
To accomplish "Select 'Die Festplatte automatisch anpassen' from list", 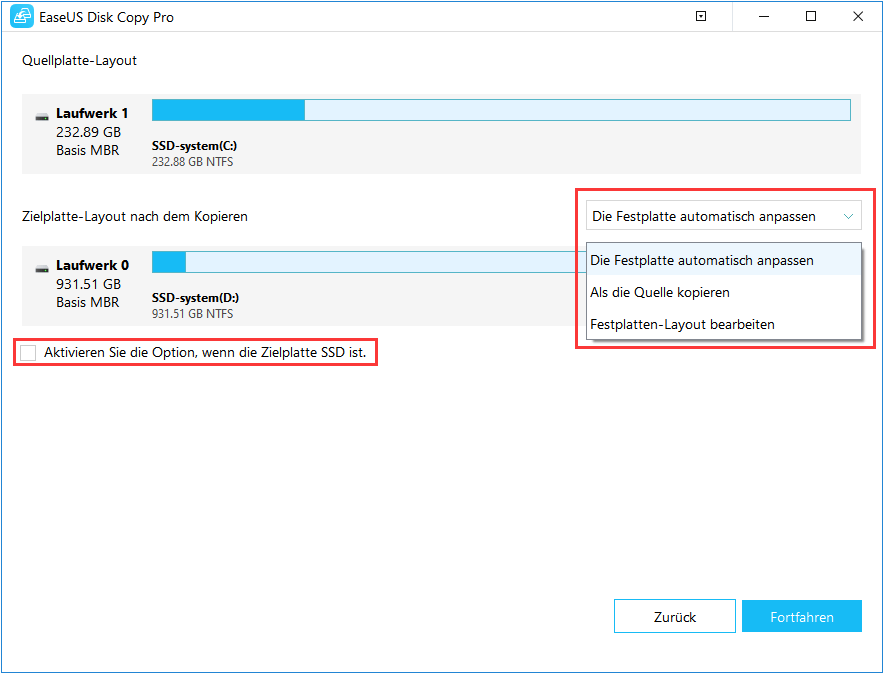I will point(724,260).
